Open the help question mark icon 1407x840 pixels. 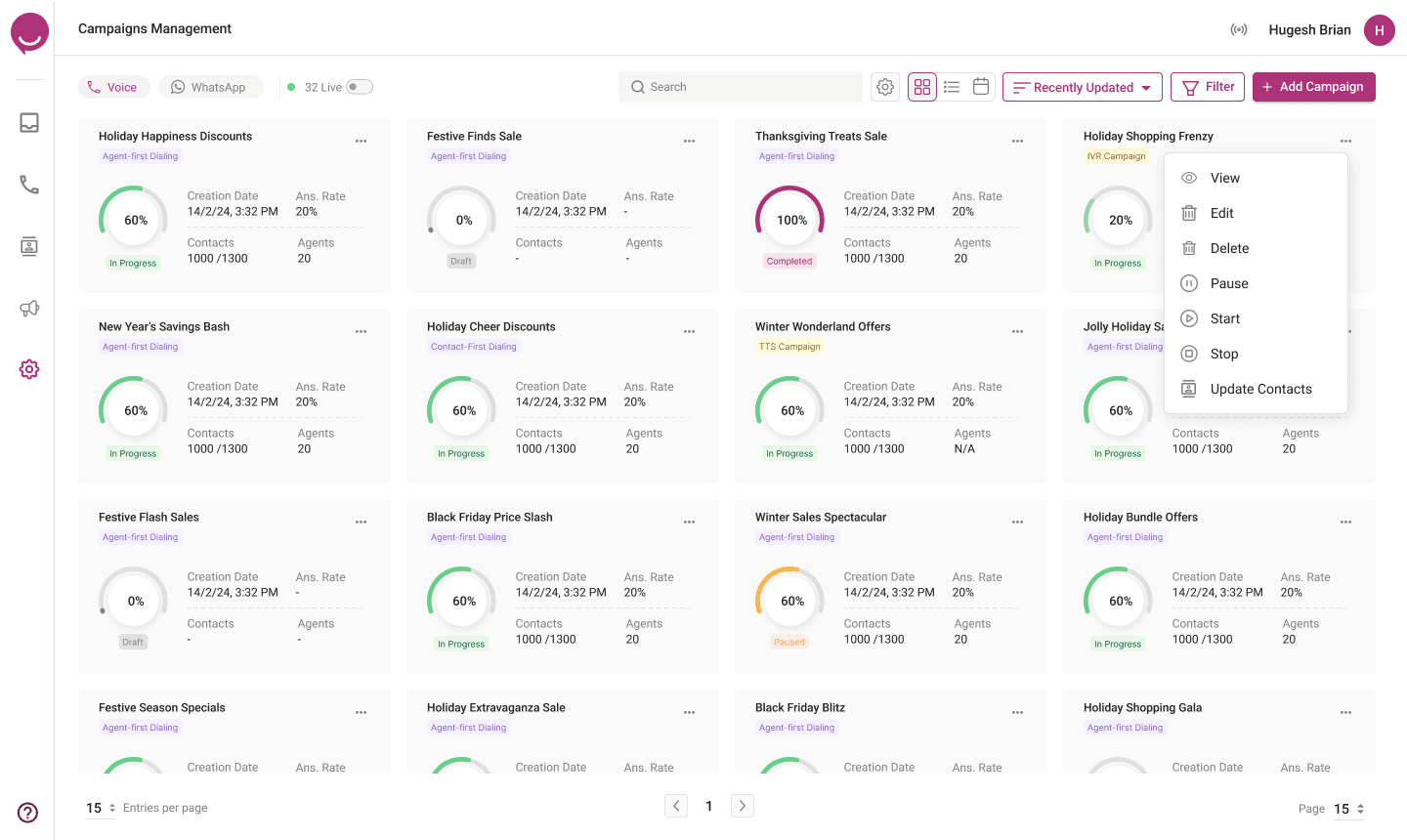28,813
